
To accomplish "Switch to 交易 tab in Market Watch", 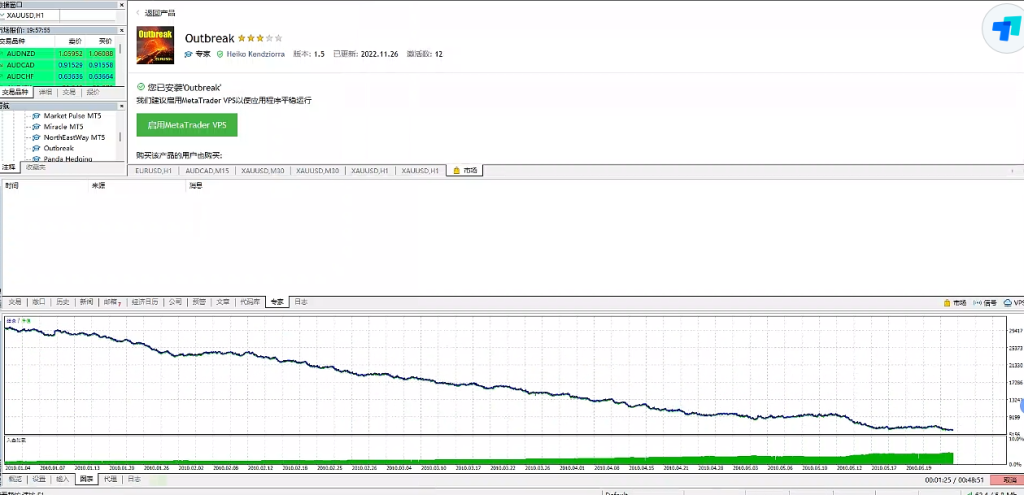I will (69, 92).
